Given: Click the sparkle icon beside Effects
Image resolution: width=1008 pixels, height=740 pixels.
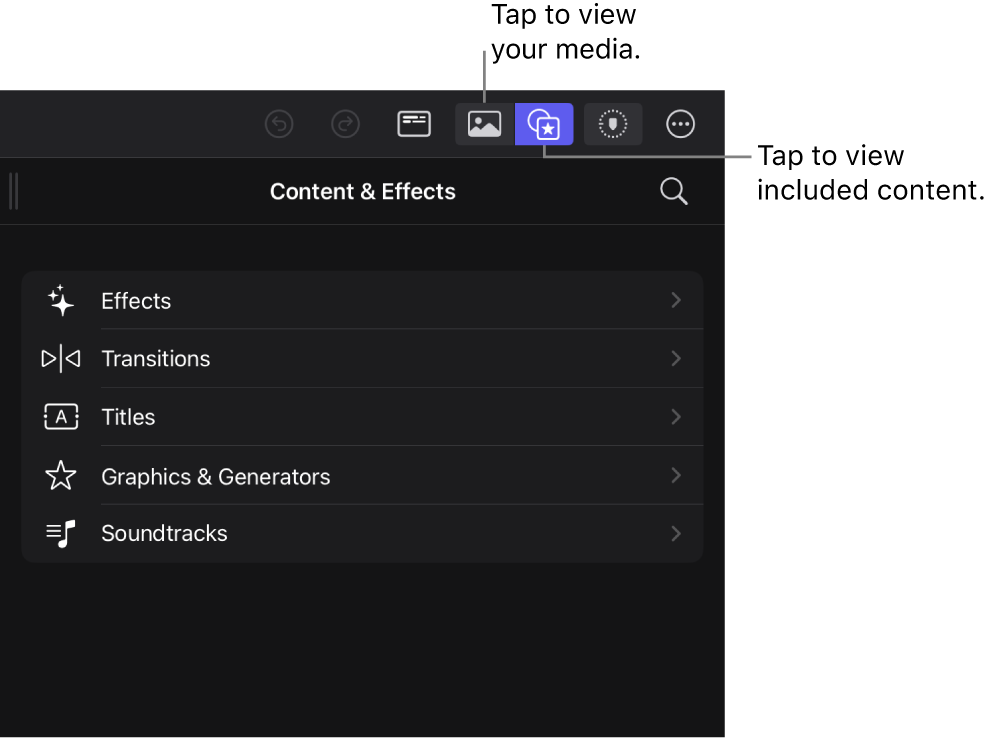Looking at the screenshot, I should [61, 301].
